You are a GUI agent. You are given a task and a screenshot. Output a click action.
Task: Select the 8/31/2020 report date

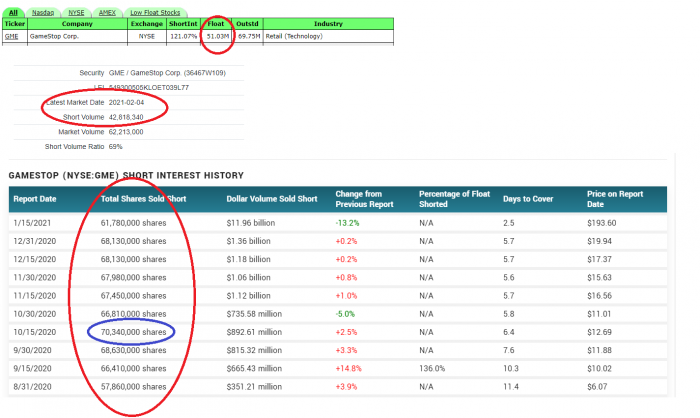(x=32, y=388)
